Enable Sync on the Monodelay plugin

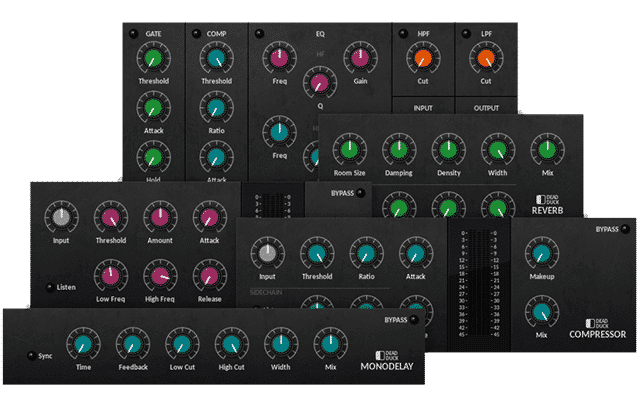(x=31, y=356)
